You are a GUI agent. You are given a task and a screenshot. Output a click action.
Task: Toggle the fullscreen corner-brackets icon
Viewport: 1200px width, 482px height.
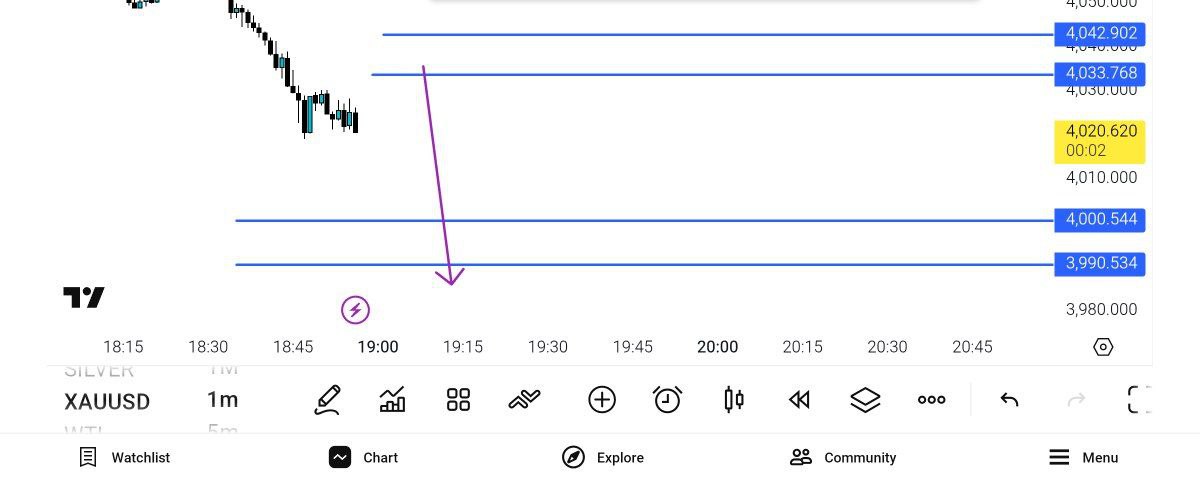1138,400
